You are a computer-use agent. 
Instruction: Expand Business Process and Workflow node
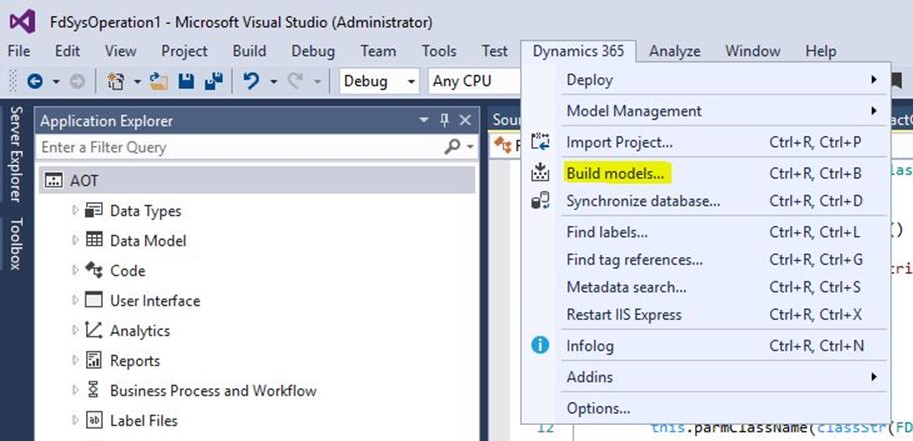75,390
